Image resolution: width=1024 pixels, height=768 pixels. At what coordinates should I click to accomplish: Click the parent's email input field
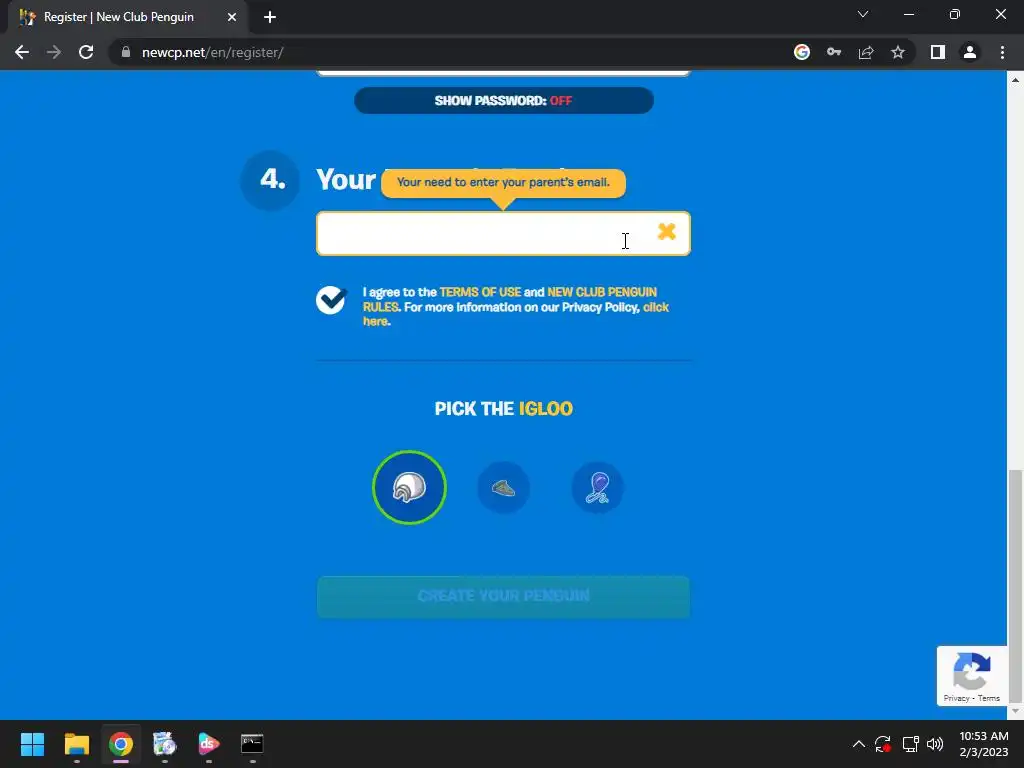[503, 233]
